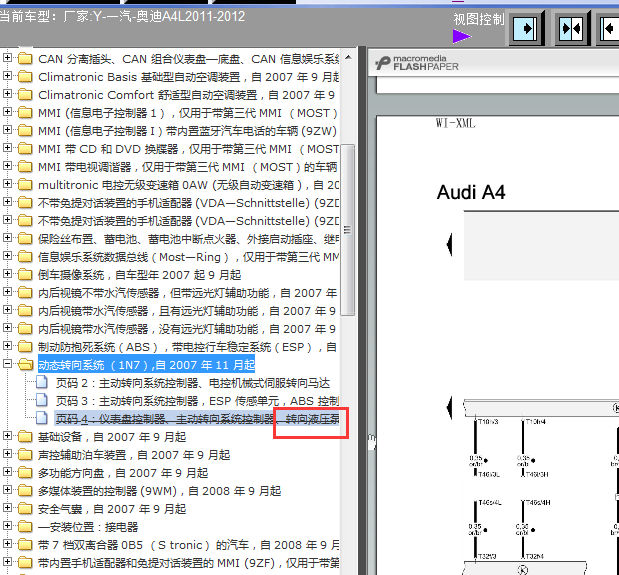Image resolution: width=619 pixels, height=575 pixels.
Task: Click folder icon of 安全气囊 row
Action: [25, 508]
